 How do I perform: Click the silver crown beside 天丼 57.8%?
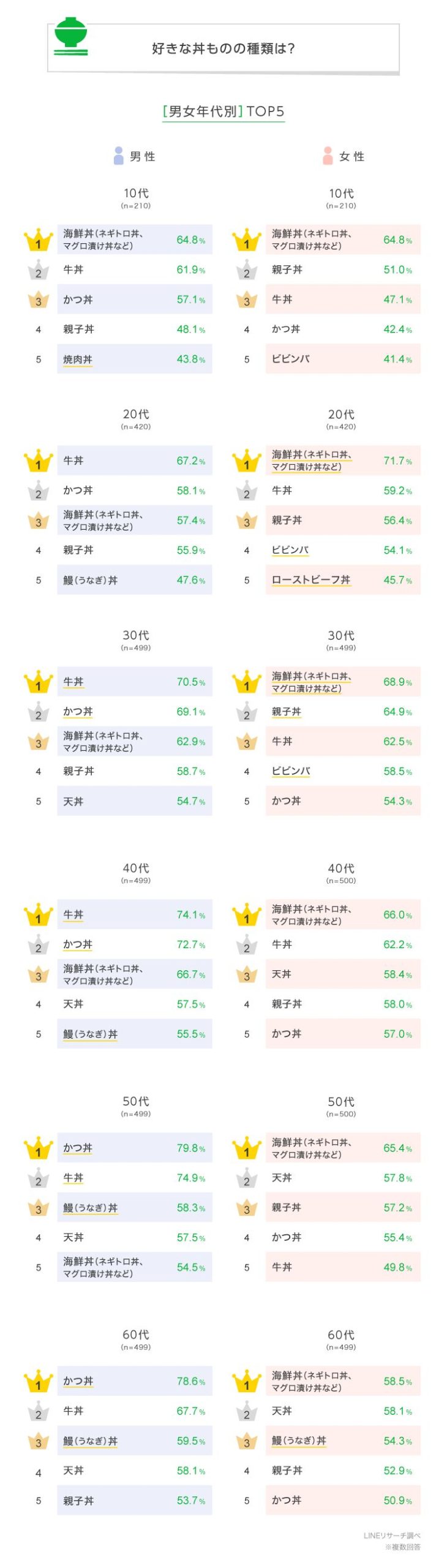click(247, 1178)
